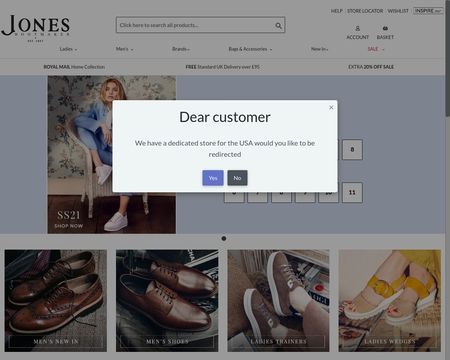Select size 8 in top row

(352, 149)
